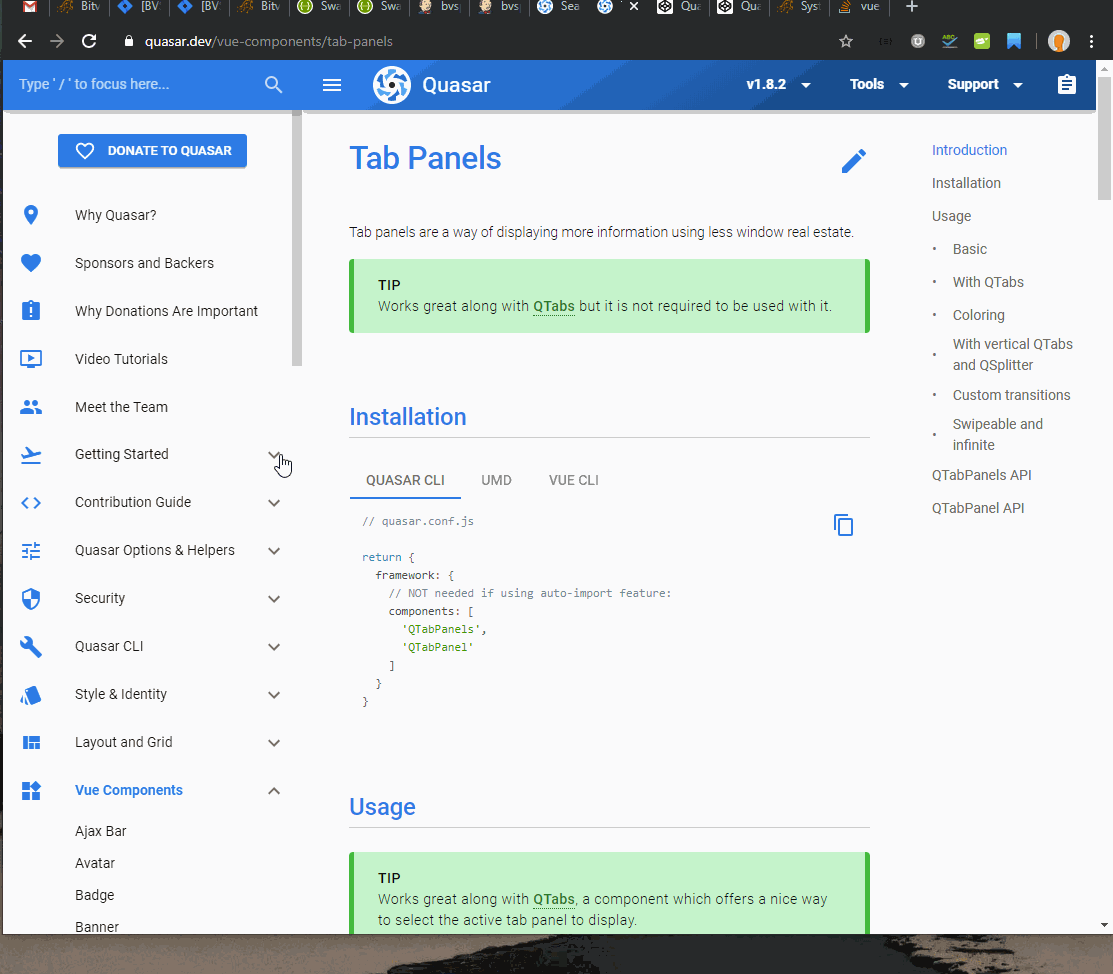This screenshot has height=974, width=1113.
Task: Go back in browser history
Action: 25,41
